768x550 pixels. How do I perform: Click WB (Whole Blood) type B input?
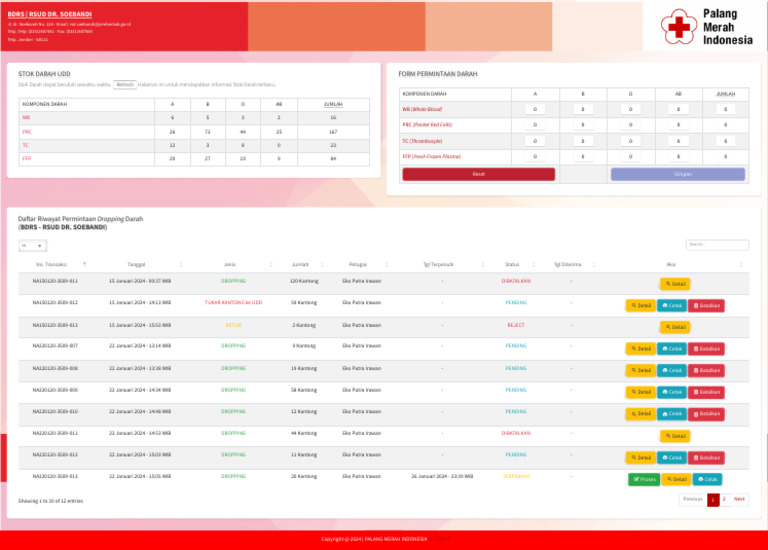(x=583, y=109)
